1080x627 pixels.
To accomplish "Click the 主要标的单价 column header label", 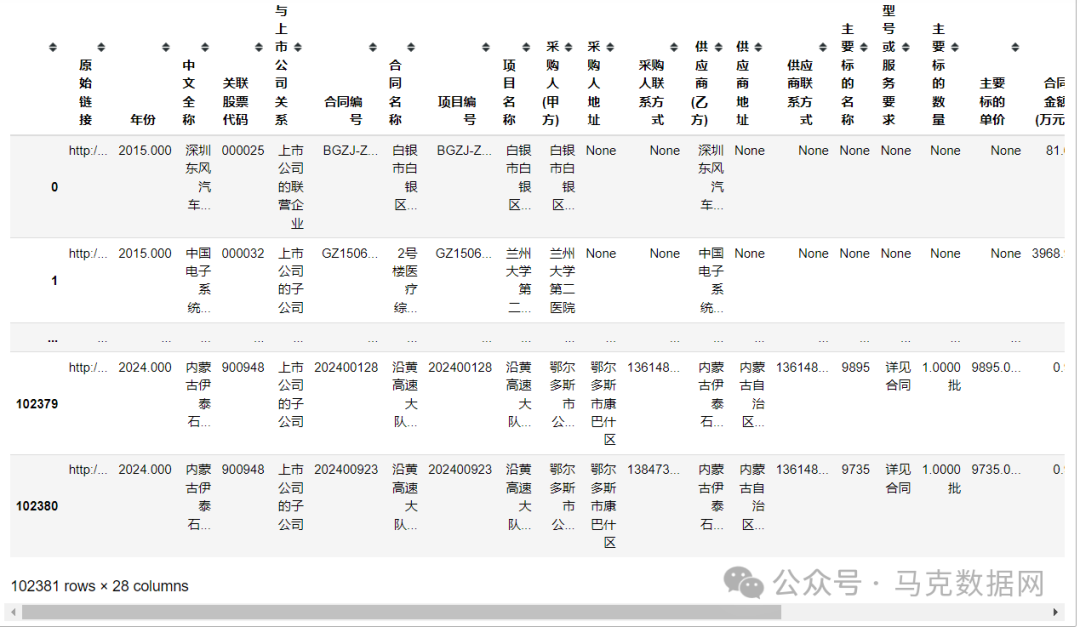I will tap(992, 101).
